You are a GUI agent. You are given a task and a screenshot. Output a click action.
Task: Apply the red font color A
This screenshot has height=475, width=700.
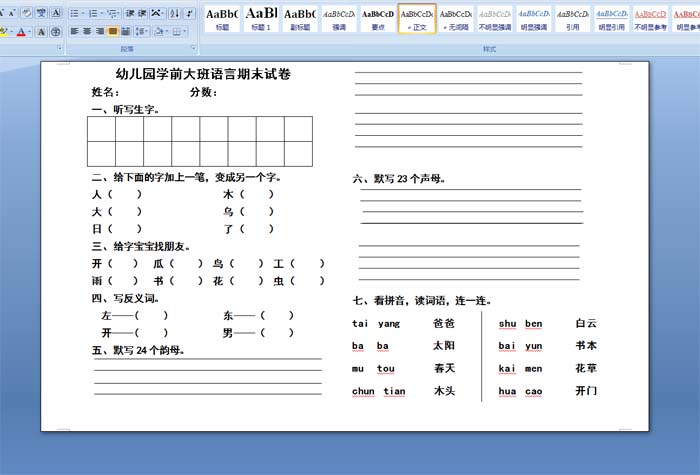pos(21,32)
